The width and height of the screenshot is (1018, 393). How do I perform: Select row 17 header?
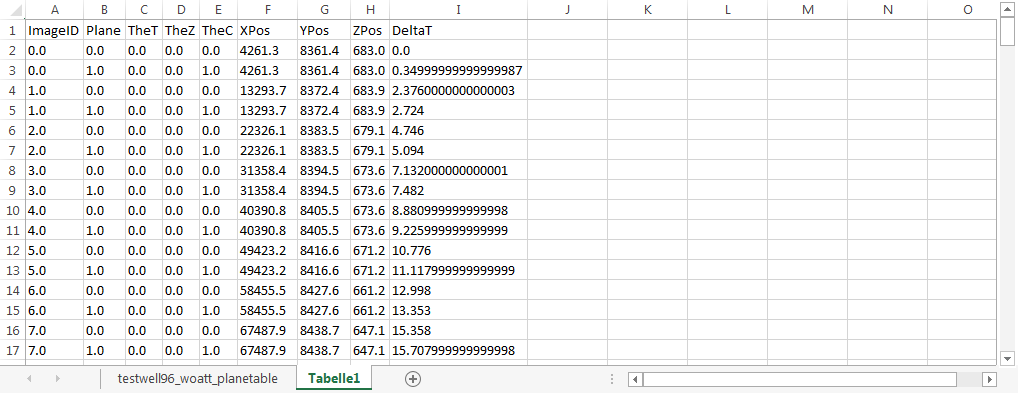click(x=12, y=350)
